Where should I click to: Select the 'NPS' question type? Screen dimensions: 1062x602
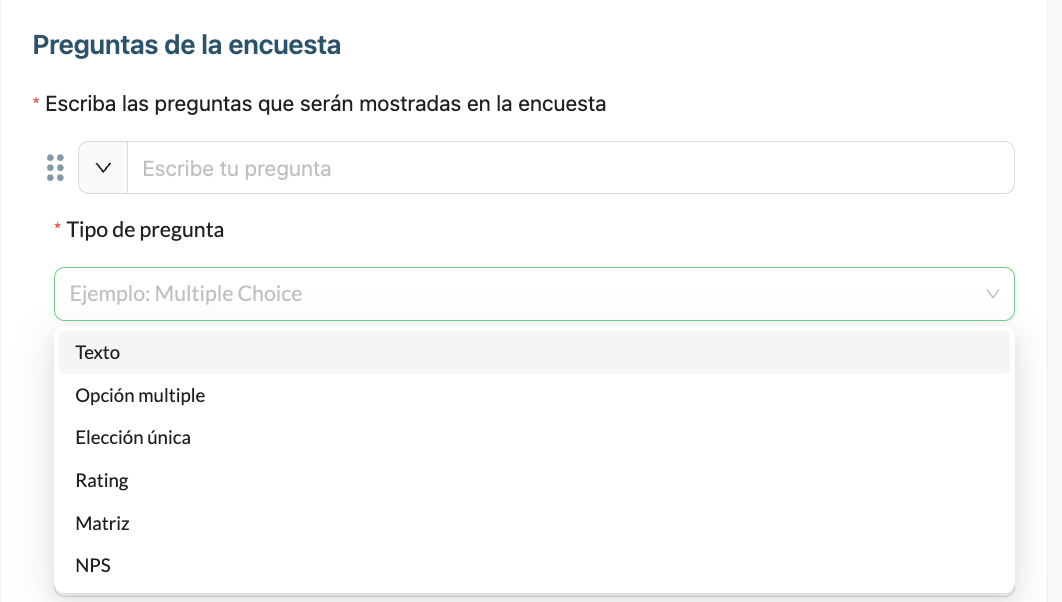pos(534,565)
